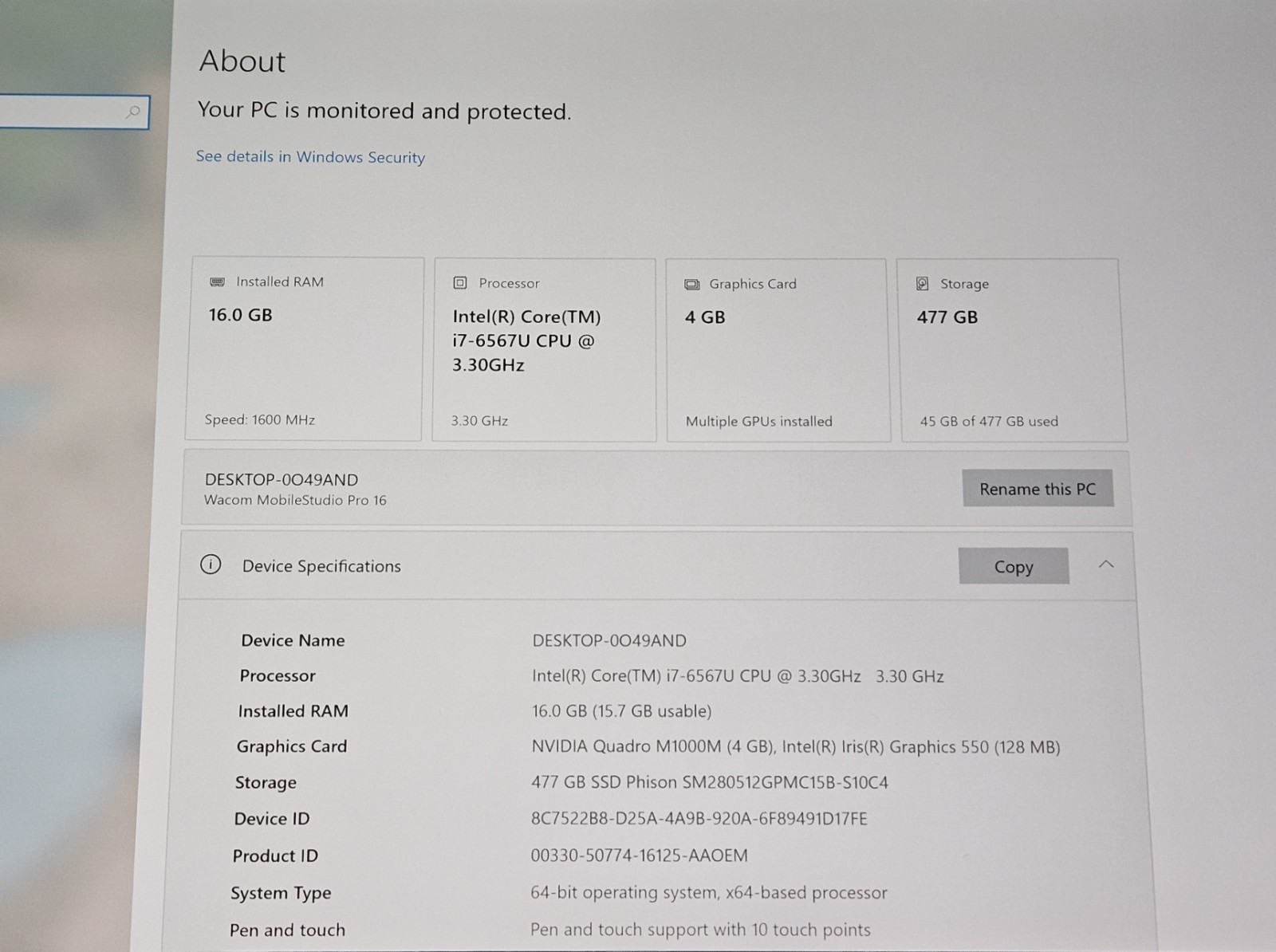
Task: Select the NVIDIA Quadro M1000M graphics value
Action: (796, 746)
